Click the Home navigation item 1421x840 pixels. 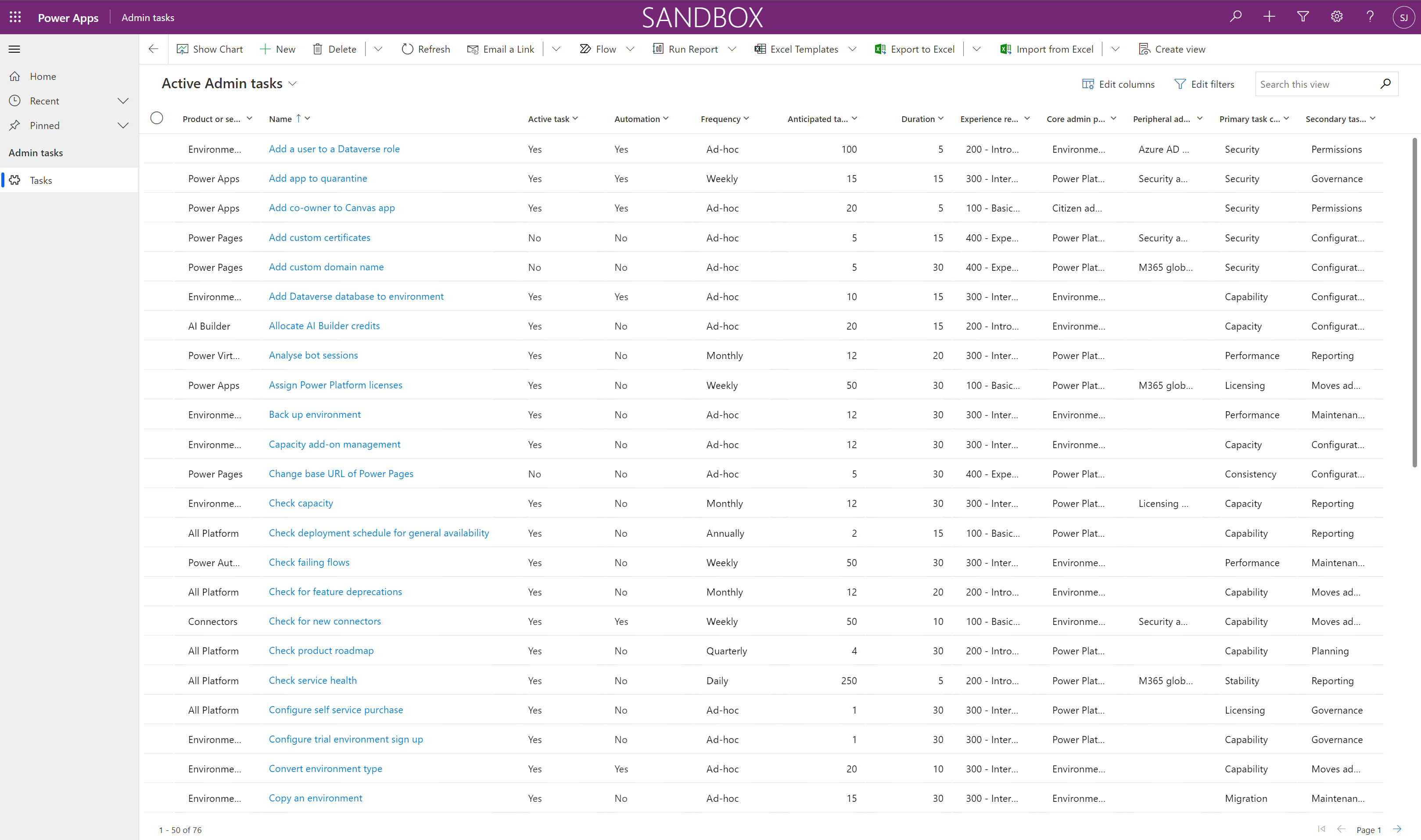point(42,76)
